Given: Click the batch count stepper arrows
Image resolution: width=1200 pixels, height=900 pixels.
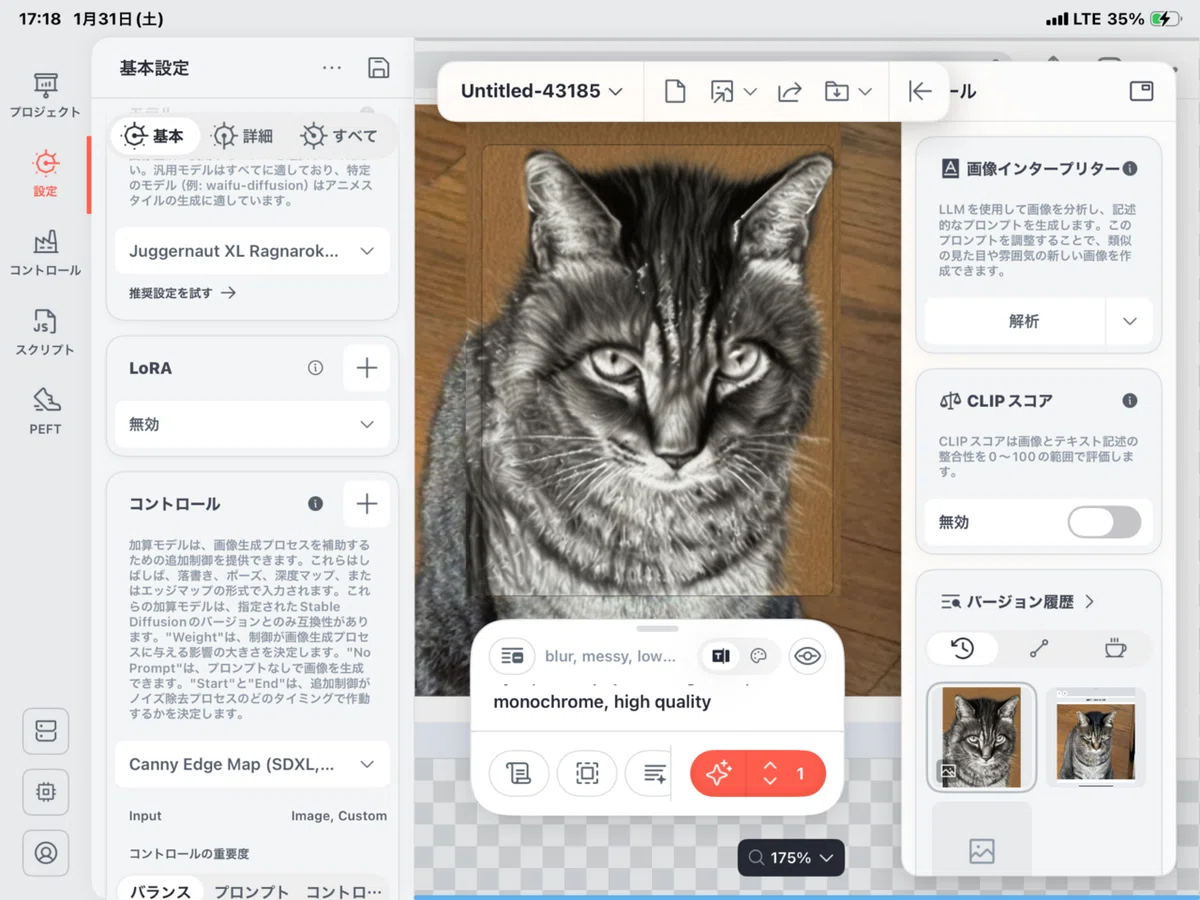Looking at the screenshot, I should [770, 773].
